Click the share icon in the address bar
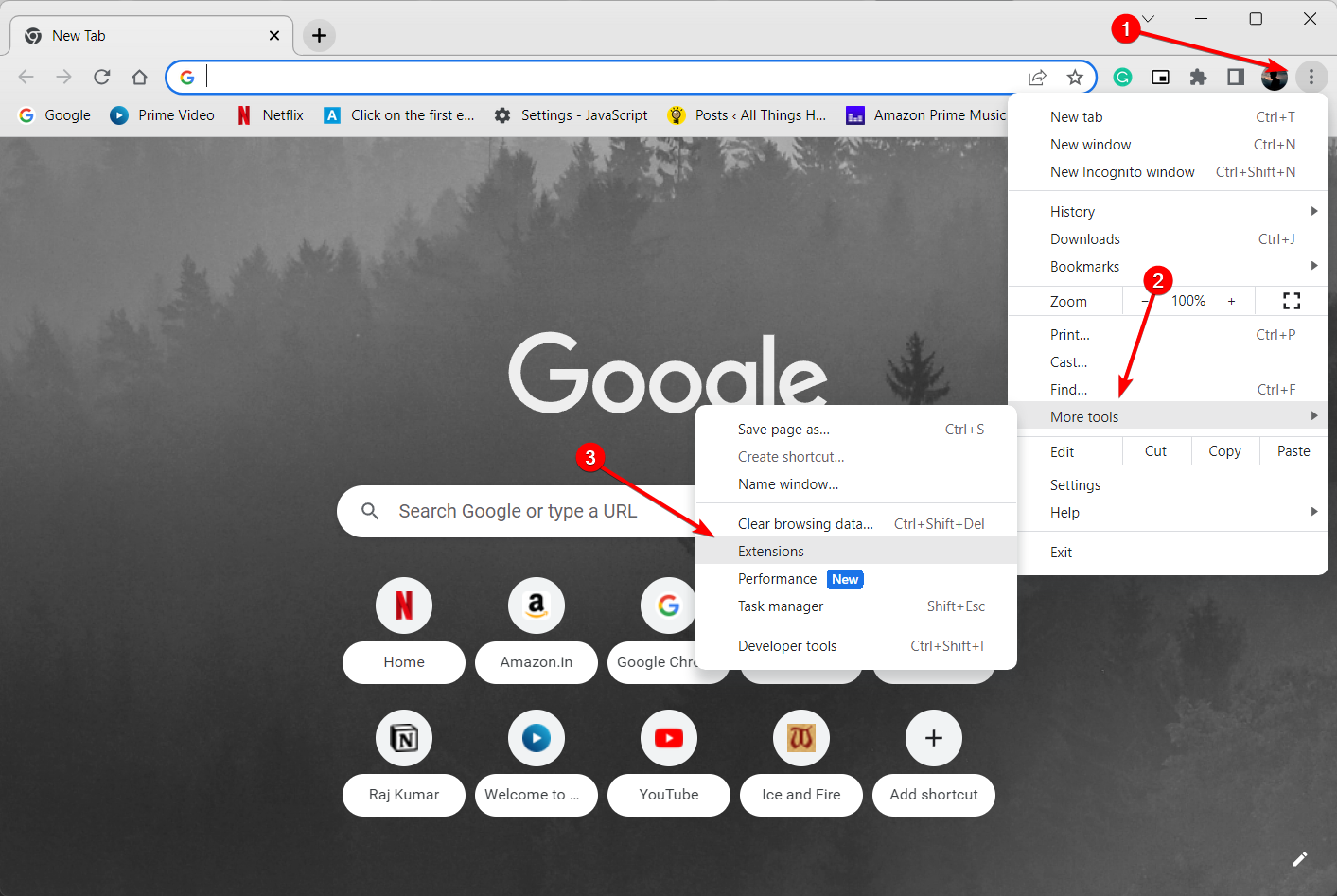The width and height of the screenshot is (1337, 896). [1037, 77]
